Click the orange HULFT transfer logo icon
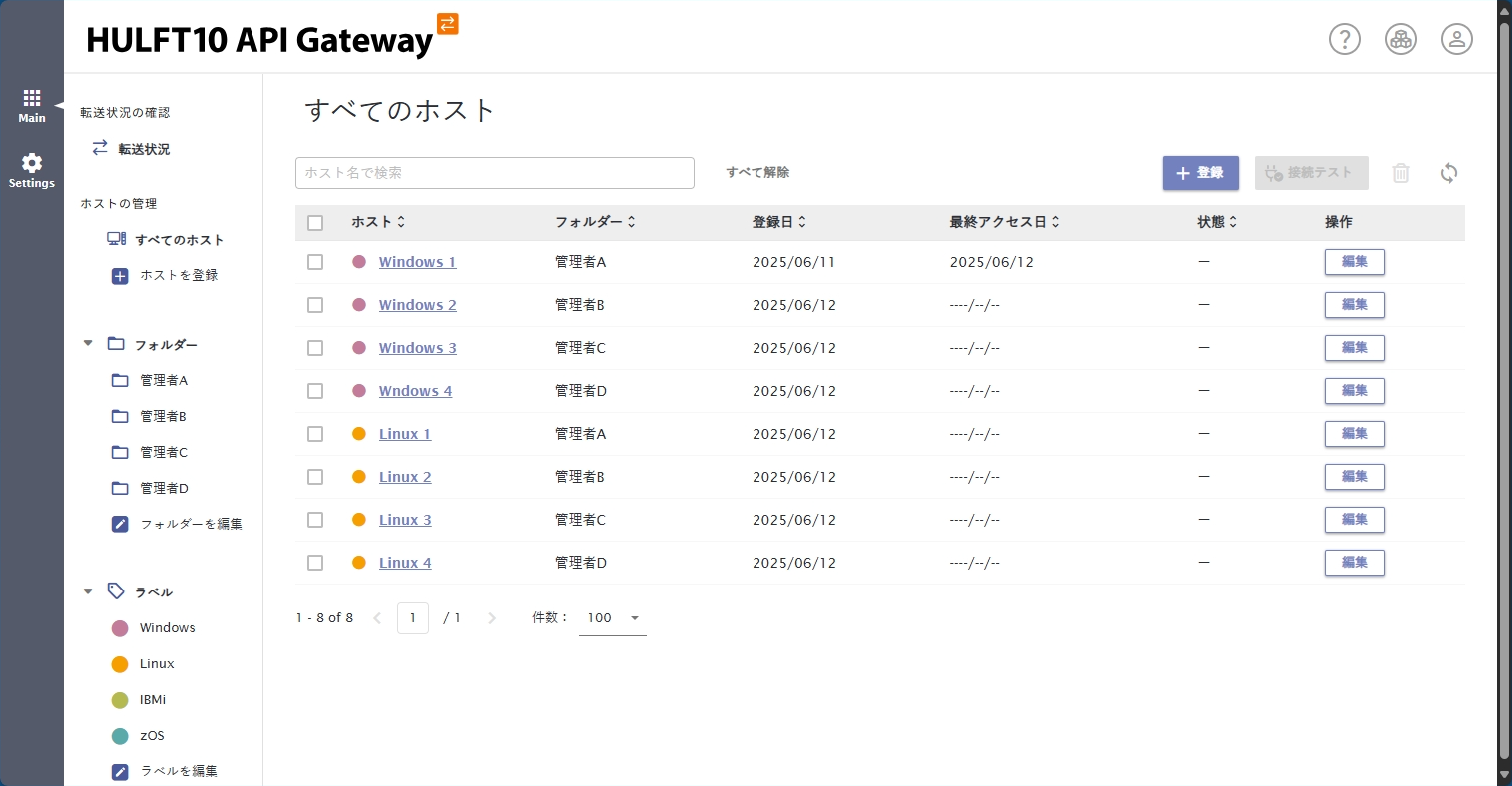The image size is (1512, 786). point(448,23)
